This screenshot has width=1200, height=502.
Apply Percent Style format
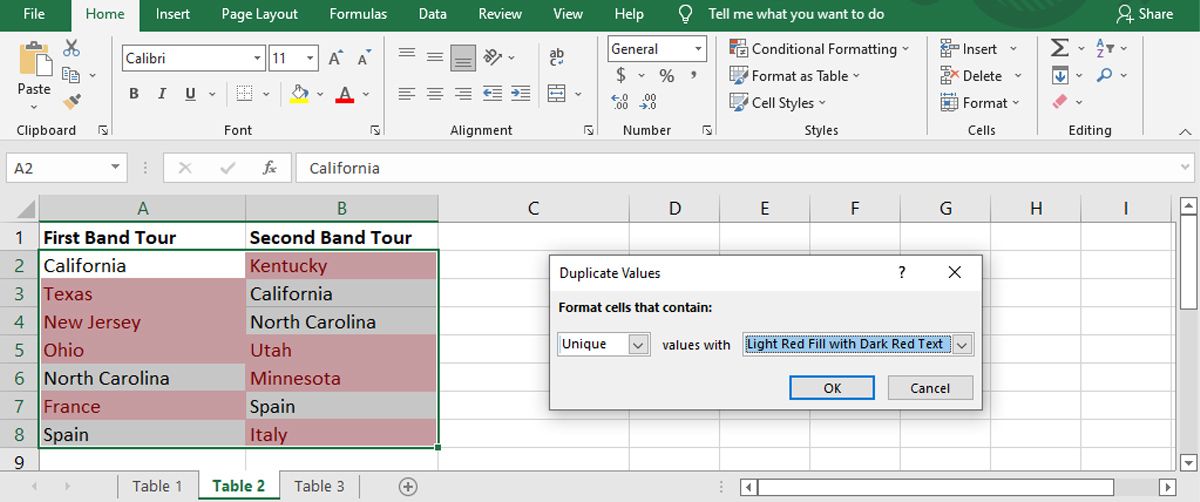click(667, 76)
